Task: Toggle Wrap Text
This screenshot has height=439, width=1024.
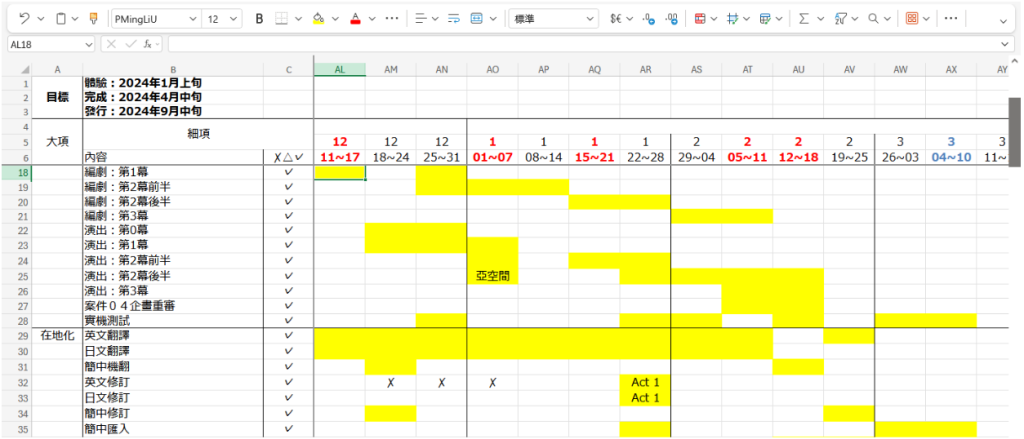Action: pyautogui.click(x=453, y=18)
